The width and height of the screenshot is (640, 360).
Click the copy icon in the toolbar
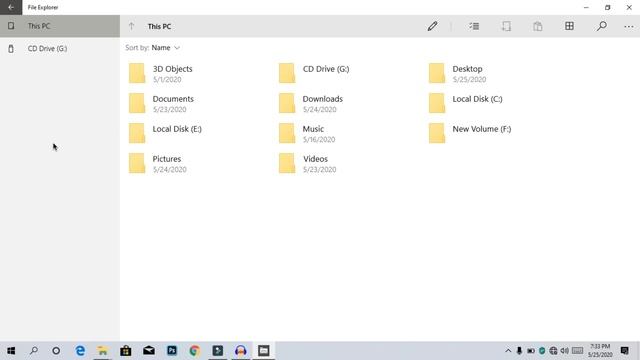(506, 26)
